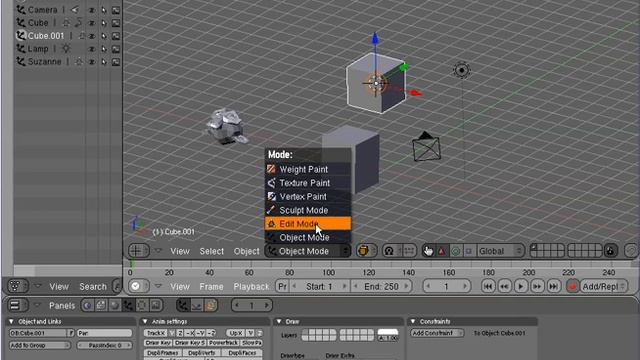Open the Add/Repl keying dropdown

[603, 287]
